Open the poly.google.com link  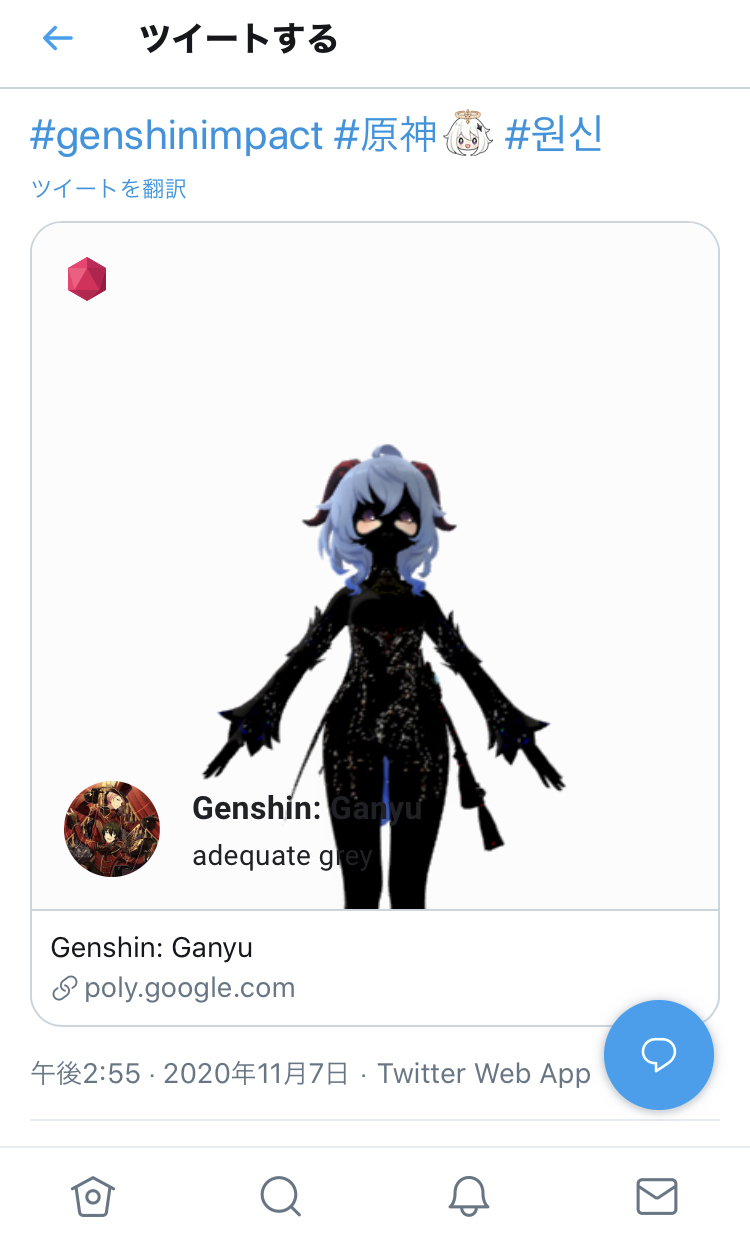(190, 989)
